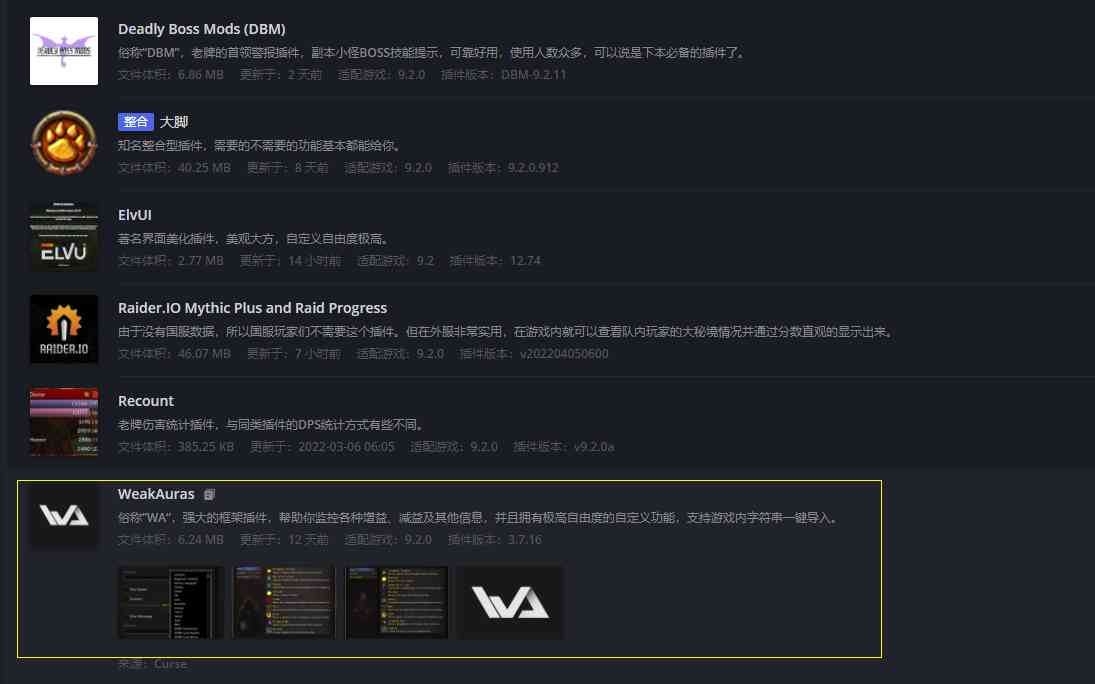View the third WeakAuras screenshot thumbnail
This screenshot has width=1095, height=684.
[x=397, y=602]
